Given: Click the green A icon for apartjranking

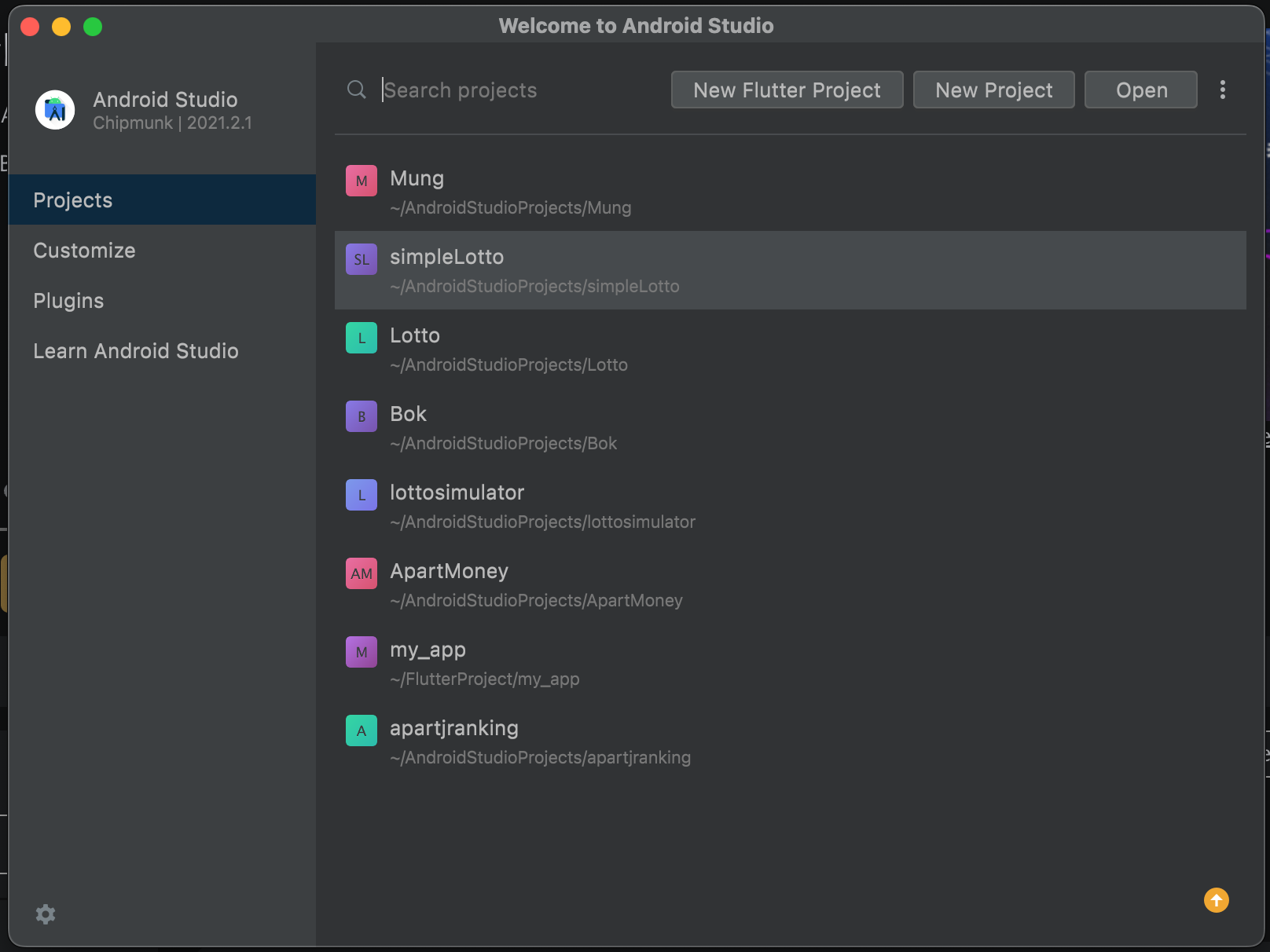Looking at the screenshot, I should tap(362, 730).
